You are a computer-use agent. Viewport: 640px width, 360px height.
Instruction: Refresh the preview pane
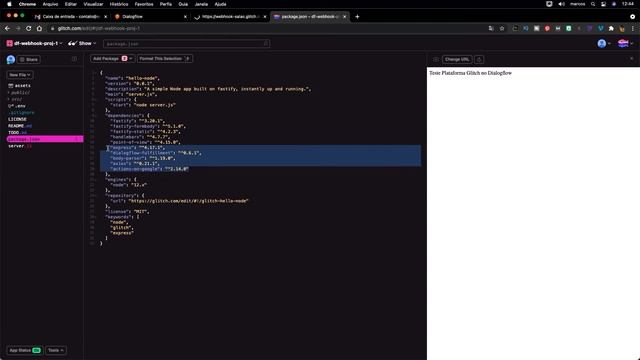(x=479, y=60)
